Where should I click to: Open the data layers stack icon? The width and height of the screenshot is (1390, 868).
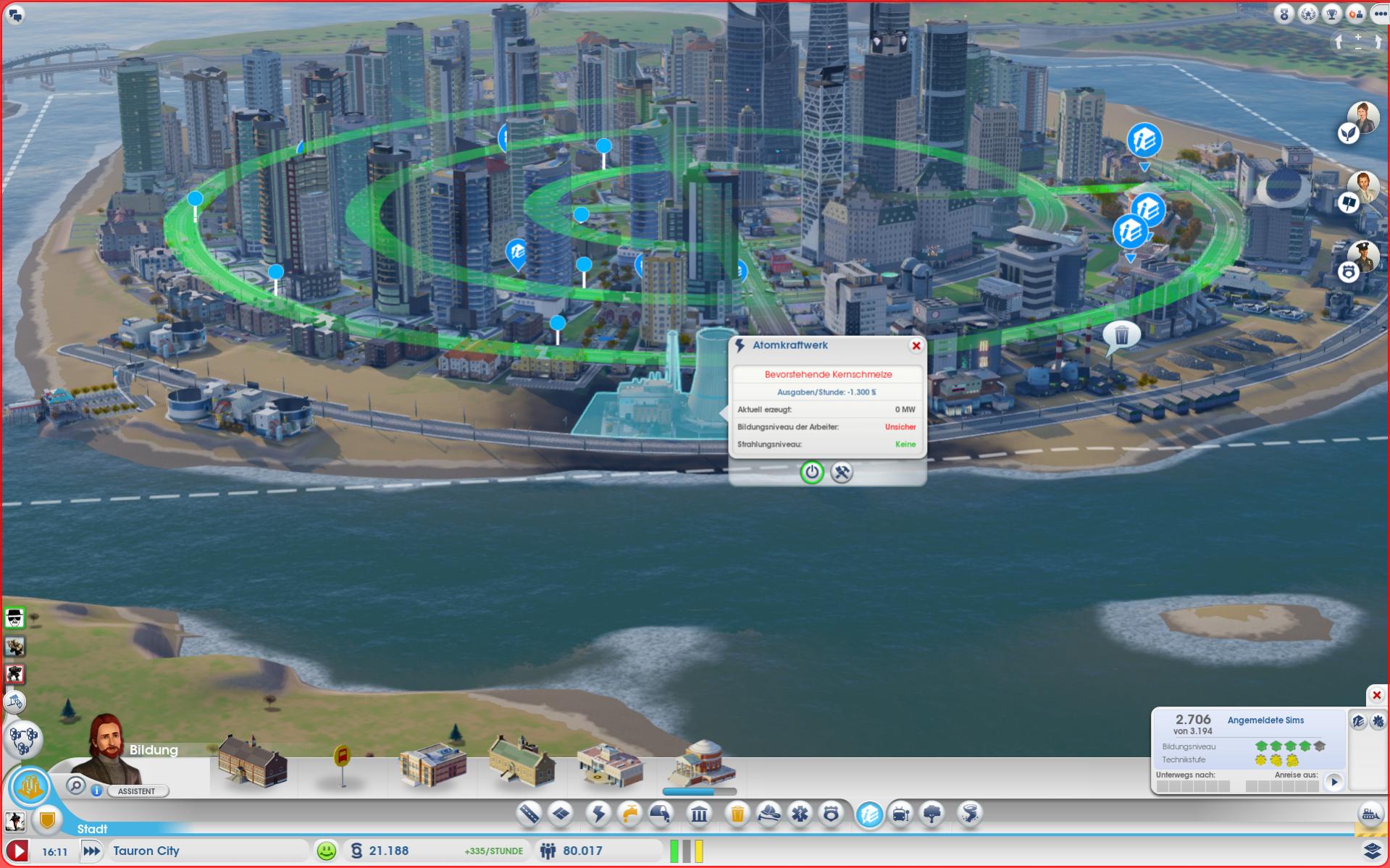(1372, 849)
